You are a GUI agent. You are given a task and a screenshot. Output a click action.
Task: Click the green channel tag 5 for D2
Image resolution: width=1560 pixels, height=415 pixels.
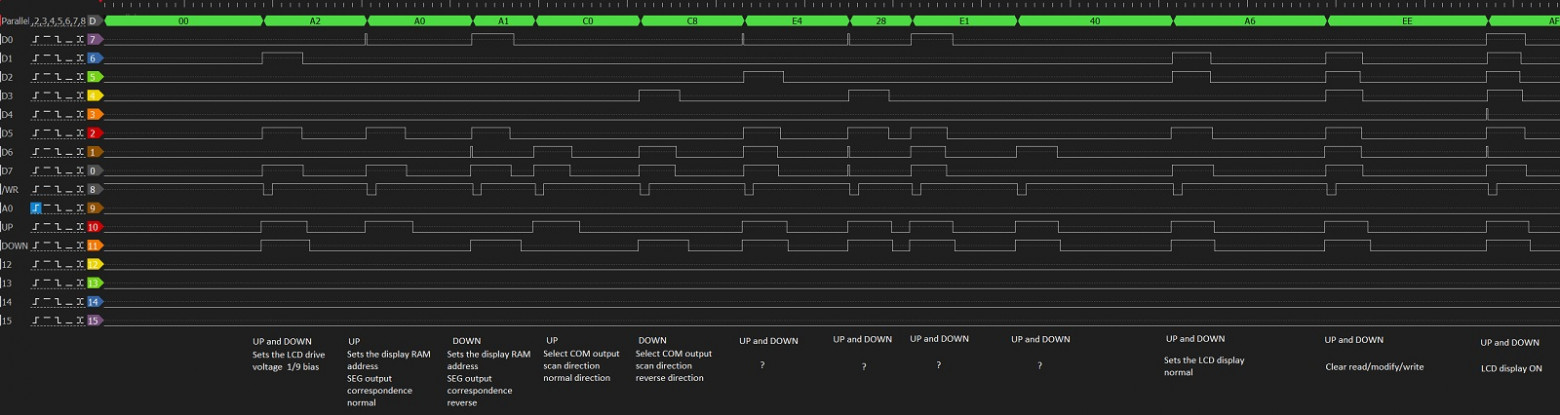94,77
